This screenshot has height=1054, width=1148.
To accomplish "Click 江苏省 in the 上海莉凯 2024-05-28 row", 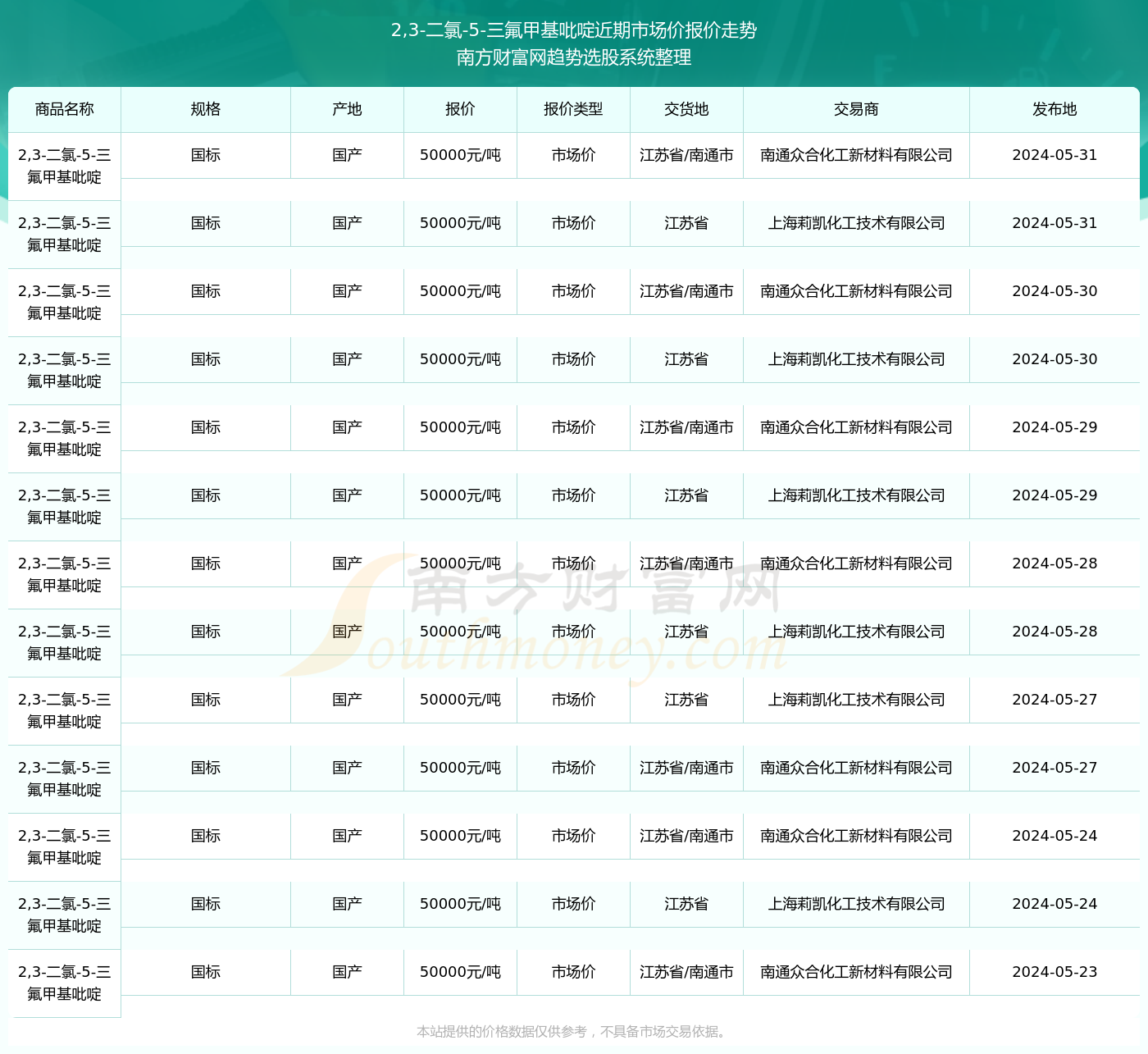I will [686, 632].
